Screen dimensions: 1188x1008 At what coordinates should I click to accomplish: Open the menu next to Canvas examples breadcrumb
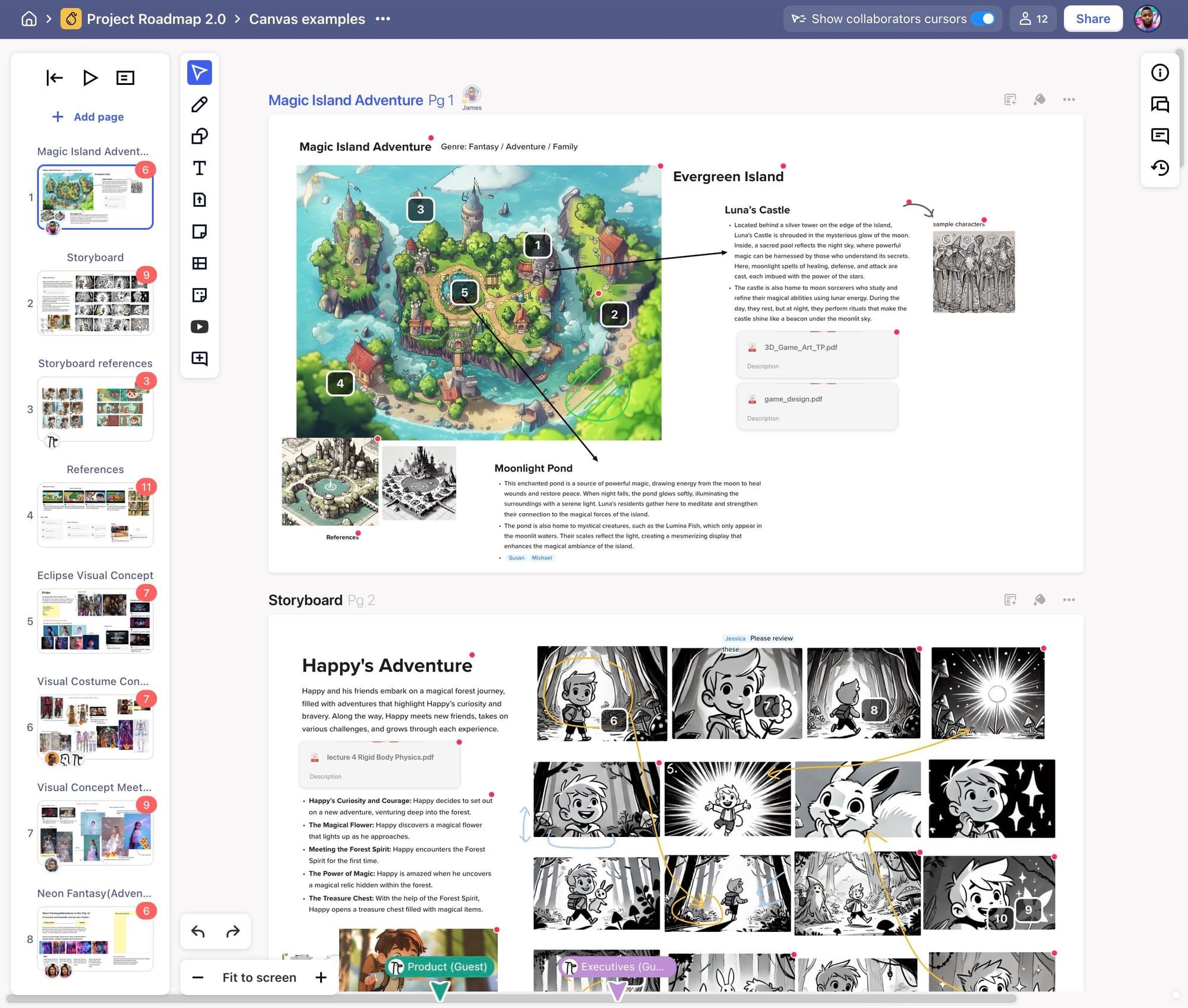383,19
